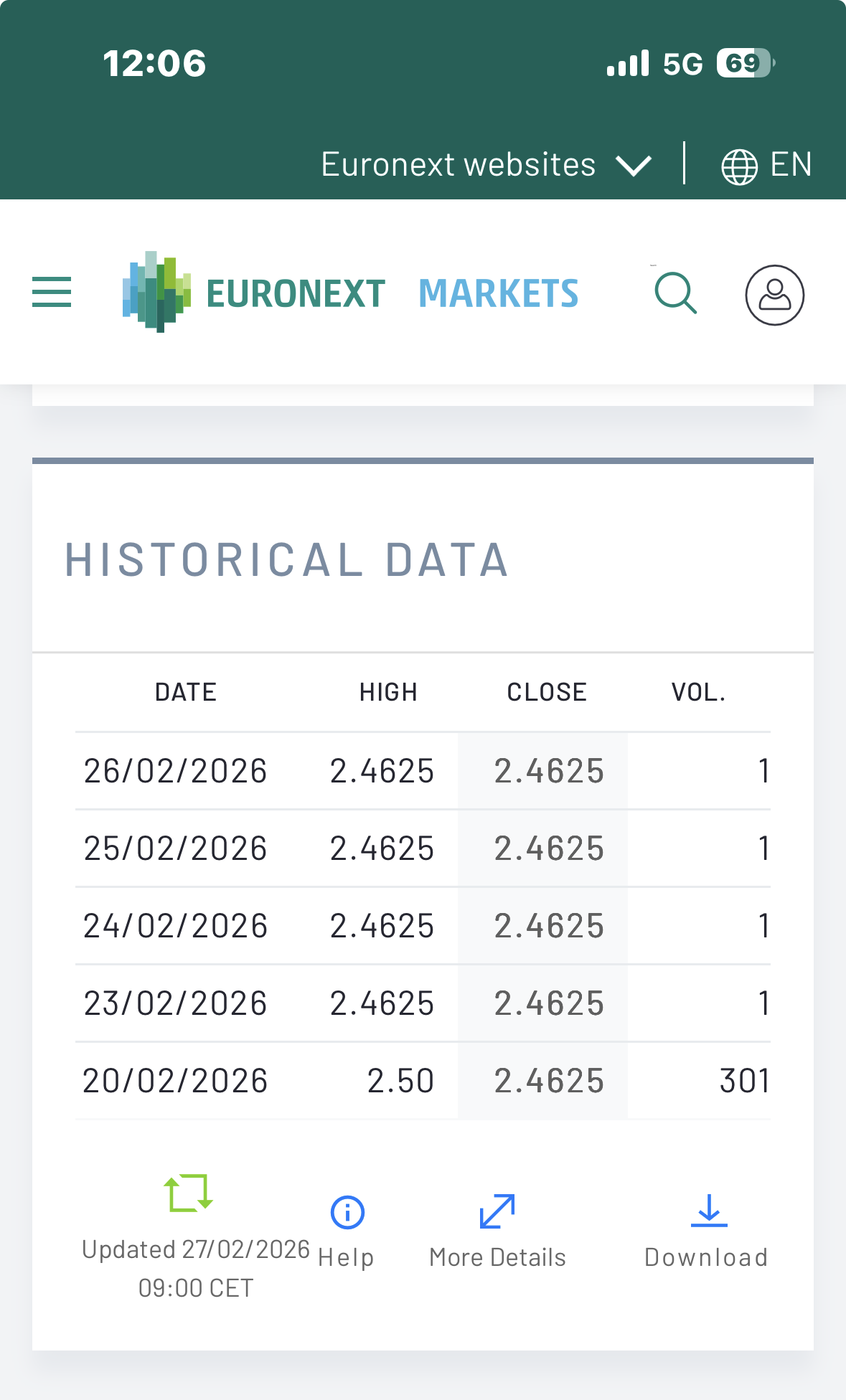Tap the 20/02/2026 row volume 301
Image resolution: width=846 pixels, height=1400 pixels.
pyautogui.click(x=744, y=1081)
